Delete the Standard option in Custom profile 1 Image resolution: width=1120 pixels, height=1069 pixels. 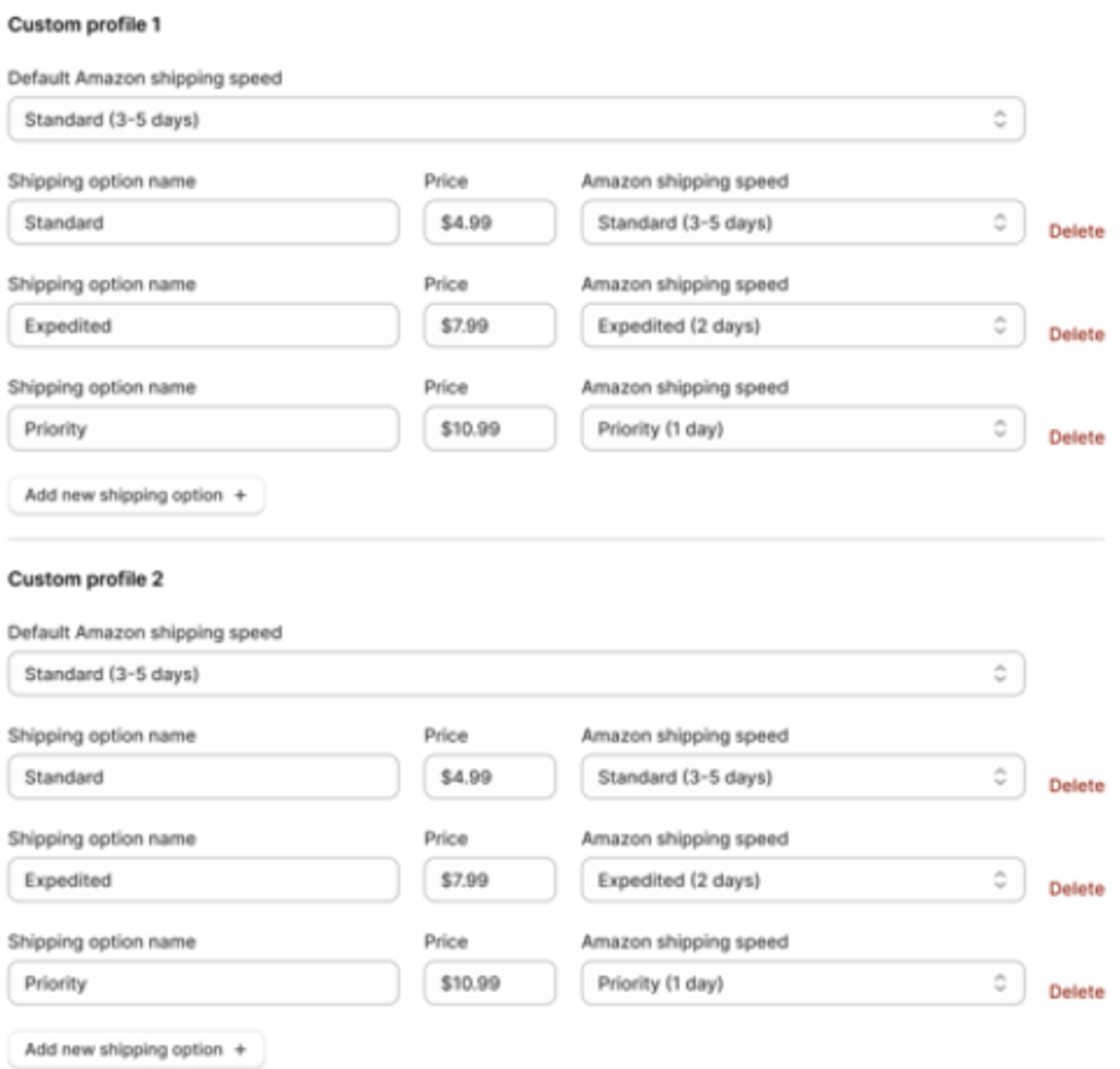tap(1076, 231)
